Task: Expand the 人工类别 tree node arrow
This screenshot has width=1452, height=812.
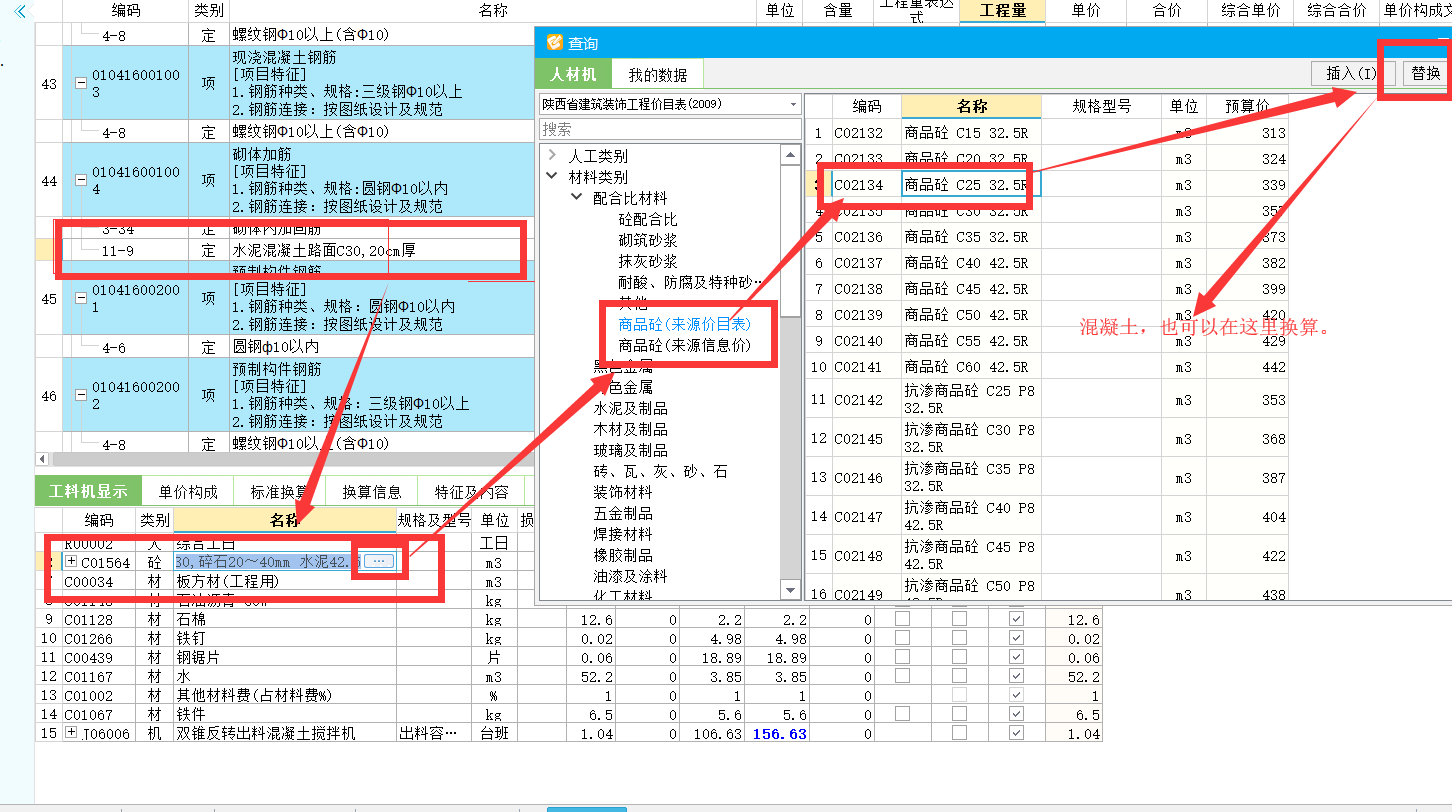Action: [552, 156]
